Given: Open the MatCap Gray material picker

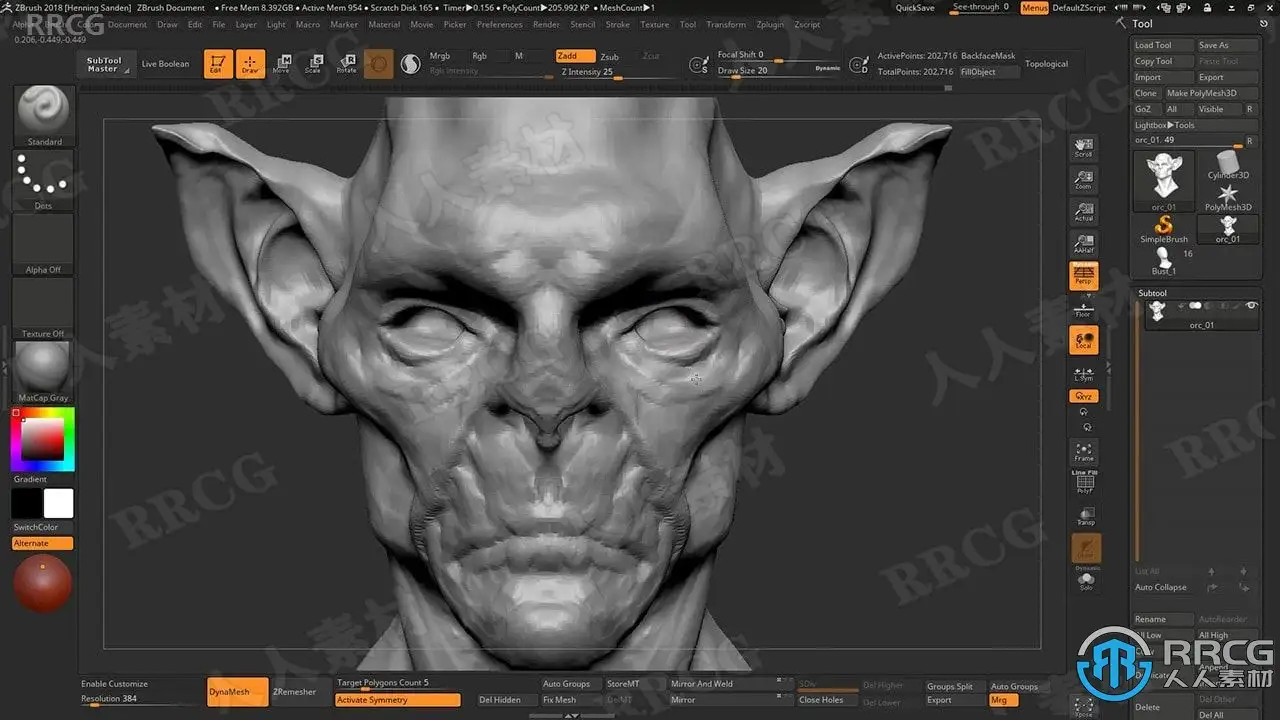Looking at the screenshot, I should pos(44,371).
